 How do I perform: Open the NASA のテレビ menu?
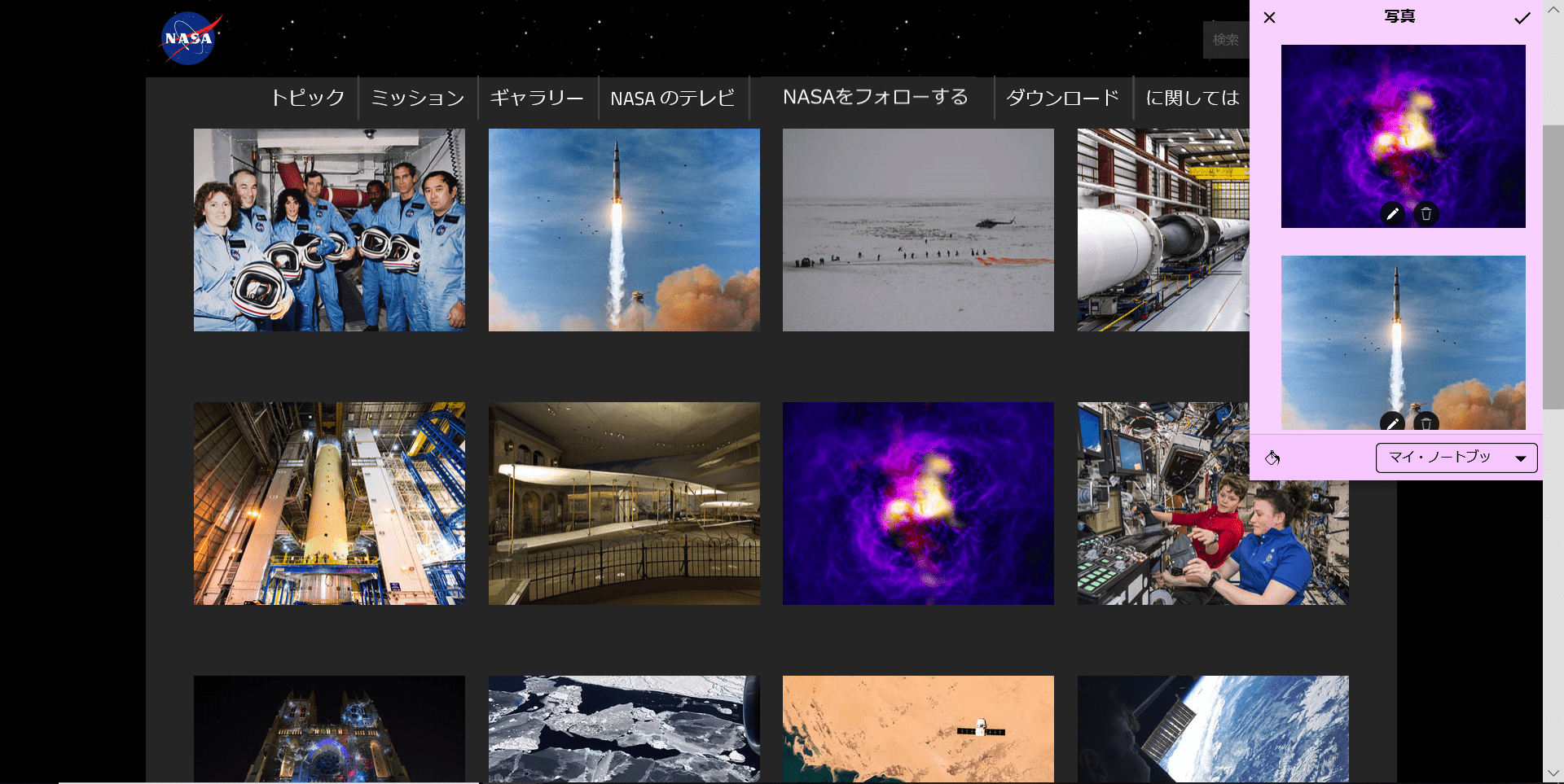pyautogui.click(x=673, y=98)
